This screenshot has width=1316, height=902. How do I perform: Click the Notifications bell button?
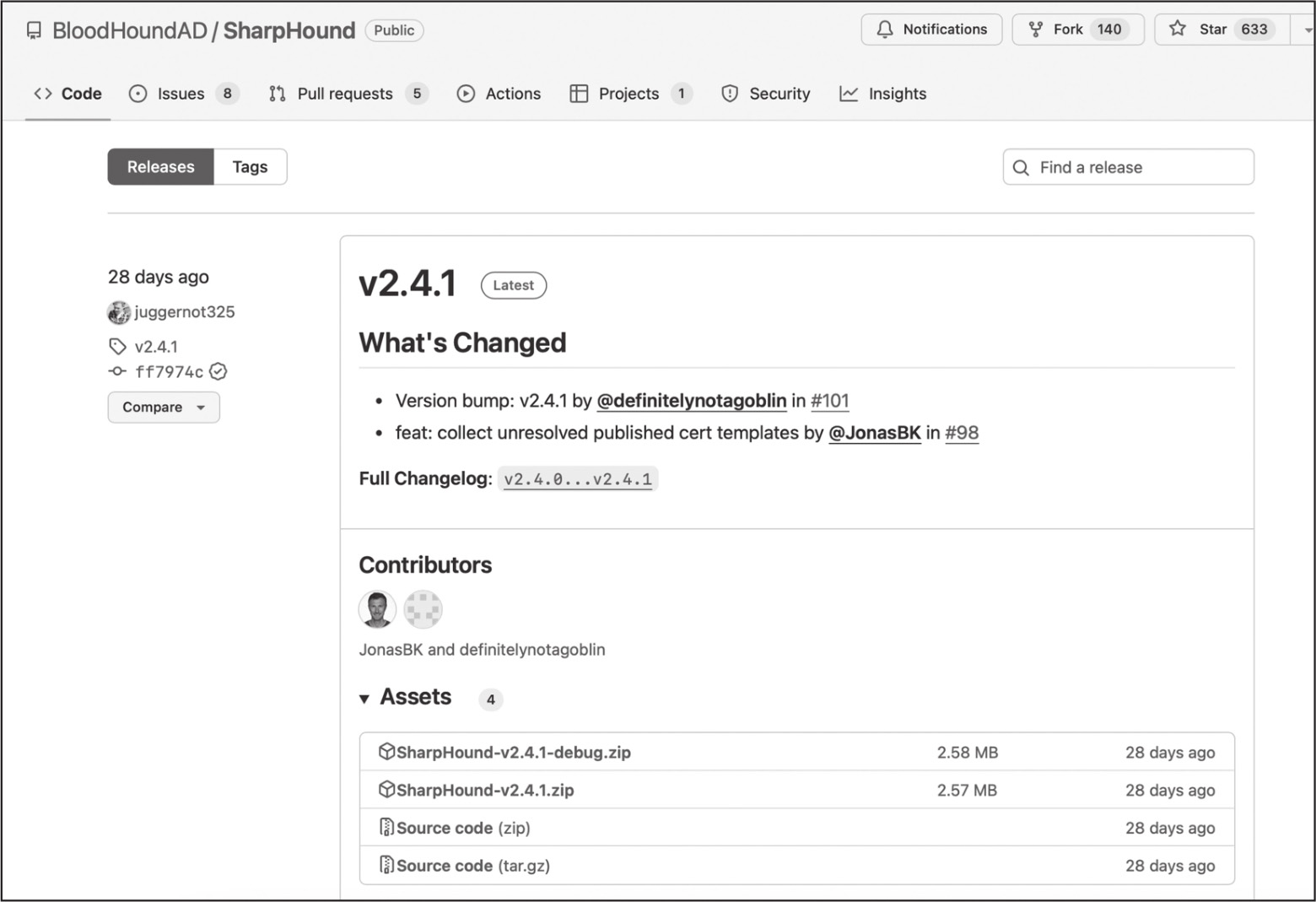click(931, 30)
